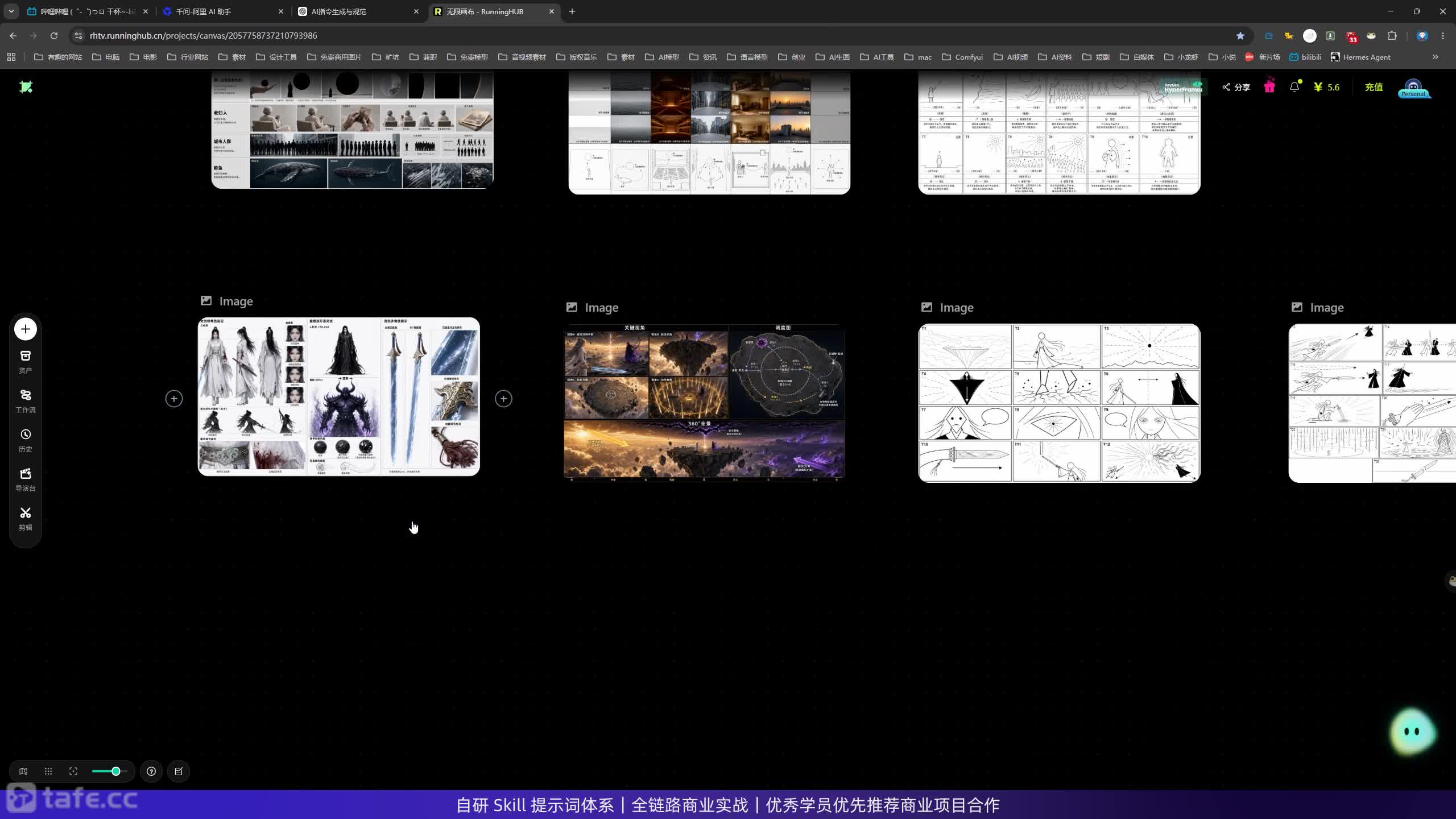Open the pink gift box icon

1269,86
